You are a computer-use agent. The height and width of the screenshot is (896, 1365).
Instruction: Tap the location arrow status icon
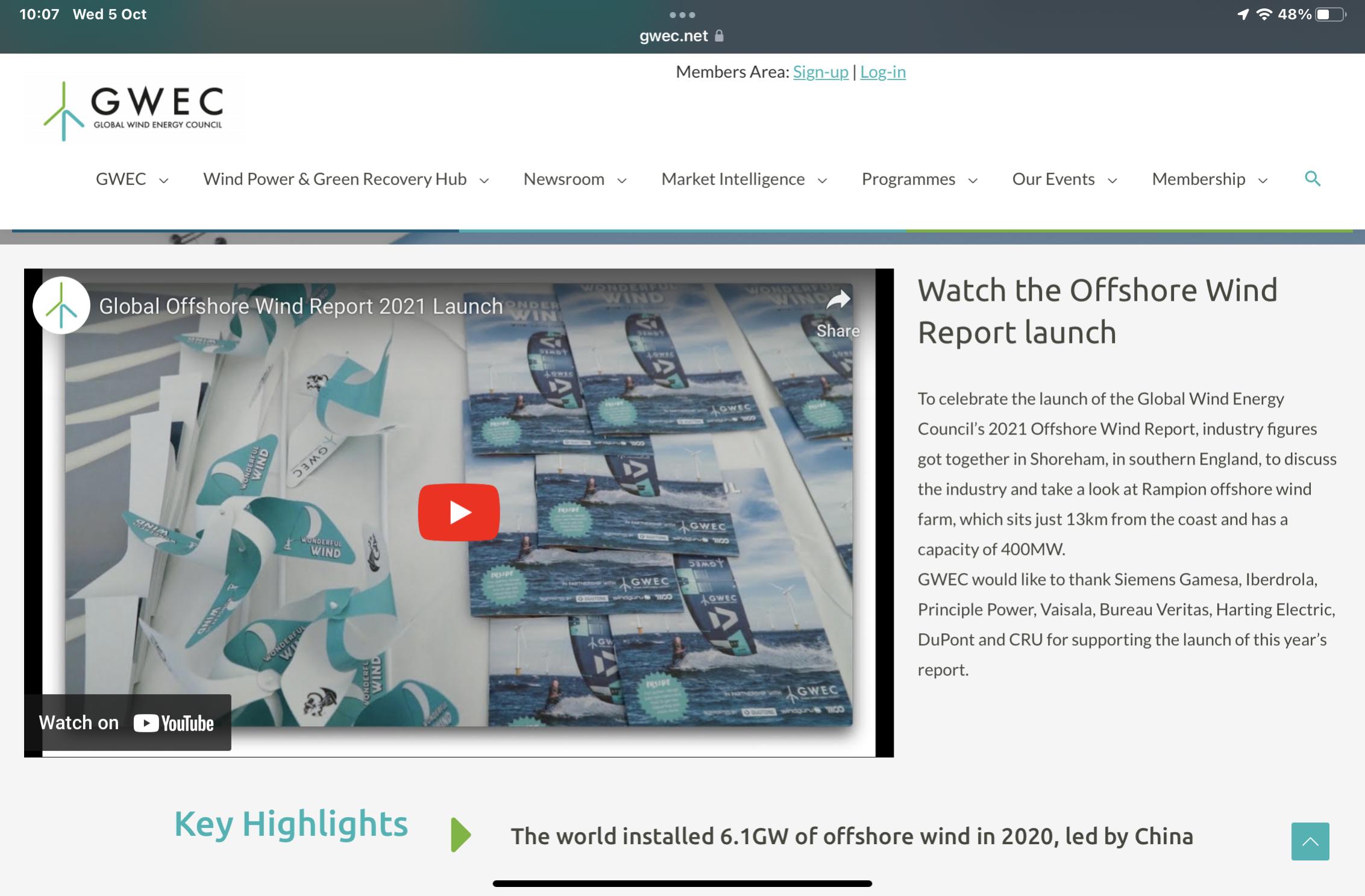click(x=1243, y=14)
